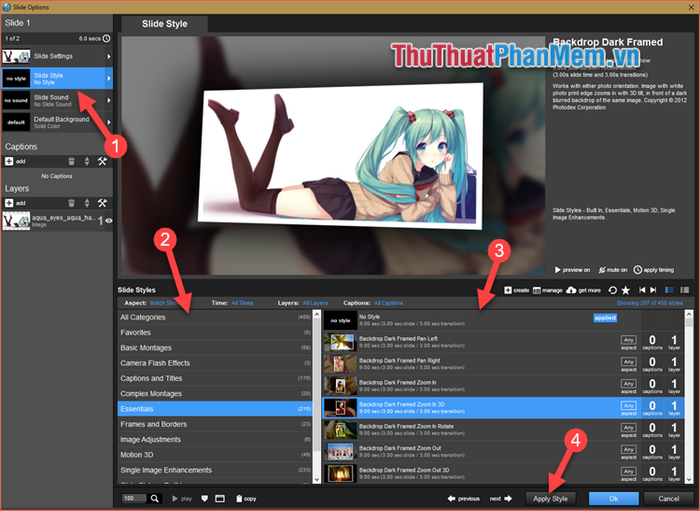Click the copy clipboard icon

239,499
